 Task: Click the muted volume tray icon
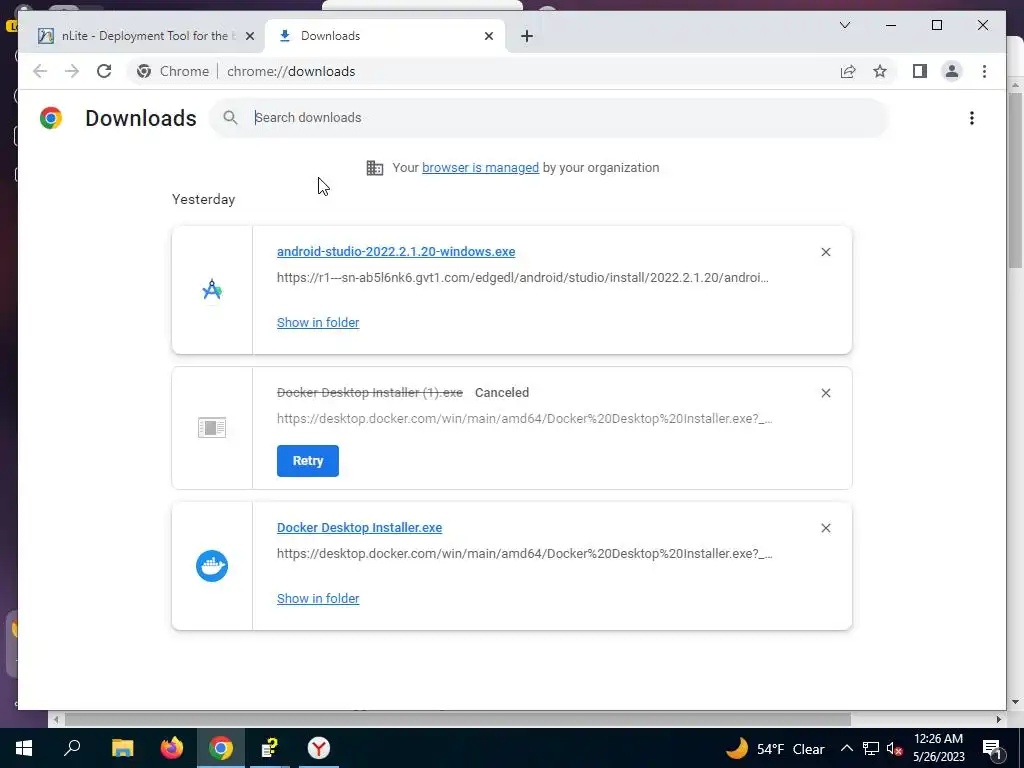click(895, 748)
